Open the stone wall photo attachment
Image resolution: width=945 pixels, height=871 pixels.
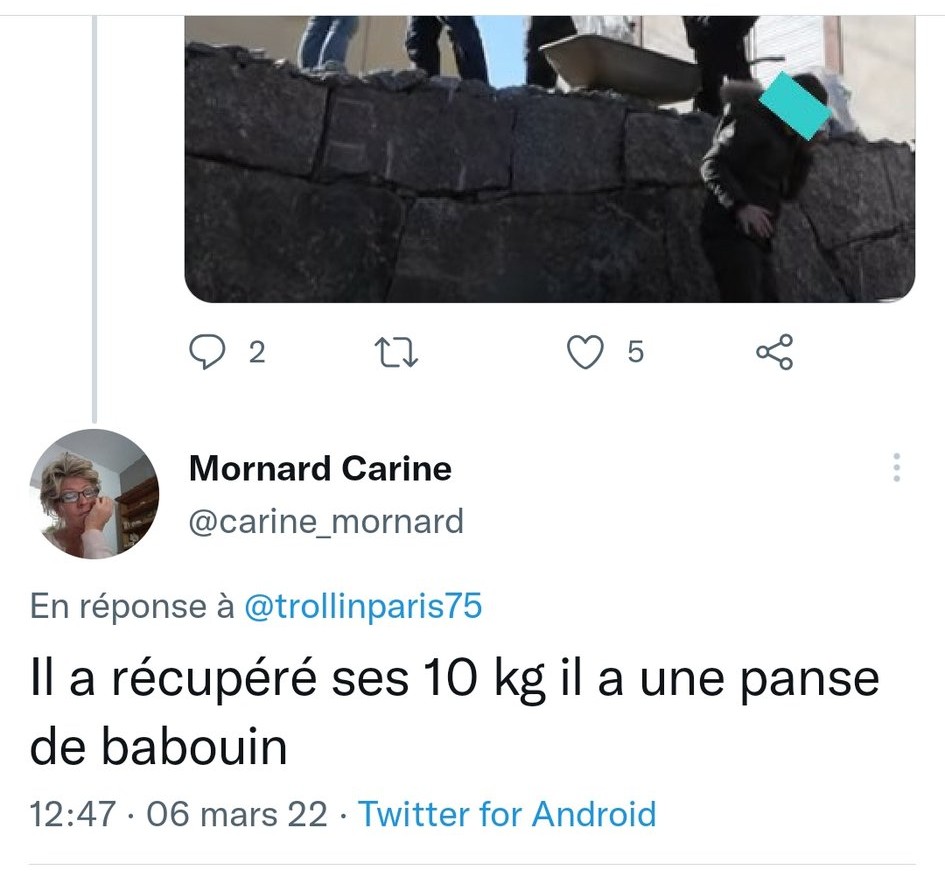550,159
